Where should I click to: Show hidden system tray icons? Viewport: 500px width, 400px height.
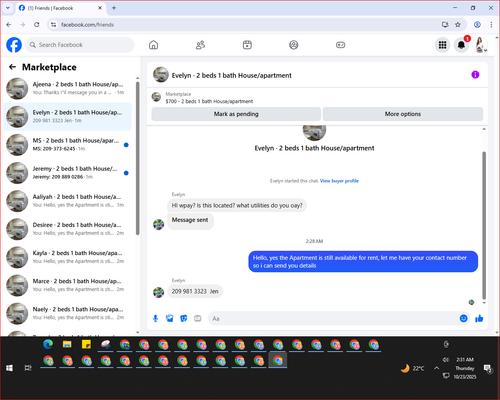[x=436, y=368]
